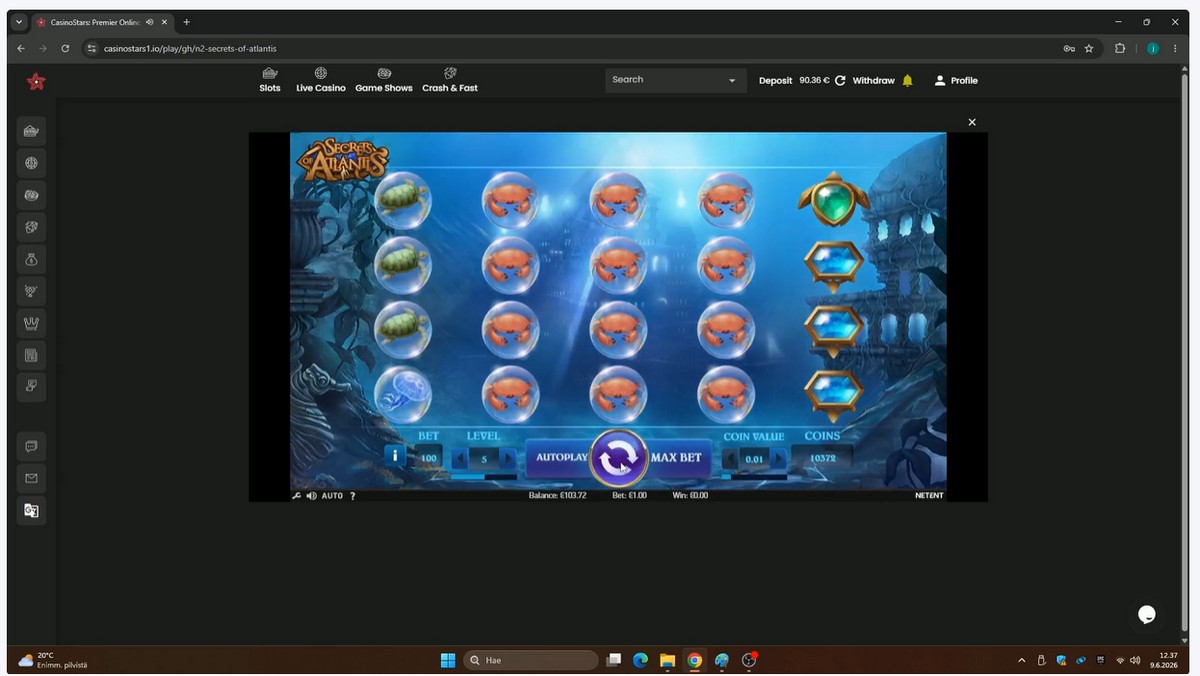The image size is (1200, 676).
Task: Open File Explorer from taskbar
Action: tap(667, 660)
